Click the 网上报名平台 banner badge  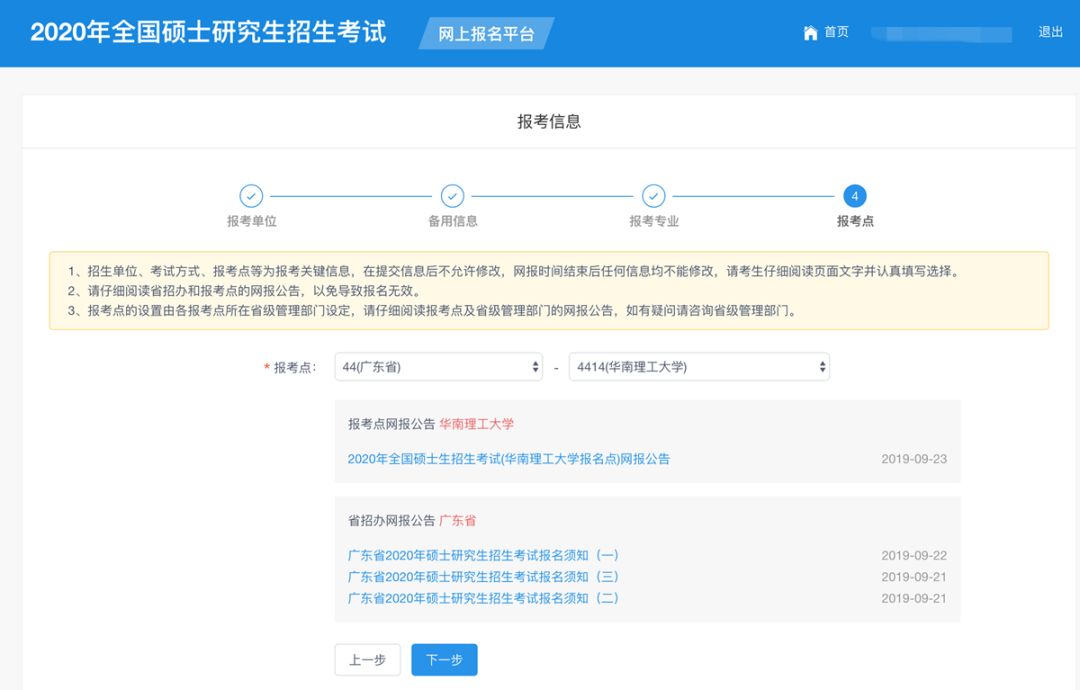click(486, 33)
